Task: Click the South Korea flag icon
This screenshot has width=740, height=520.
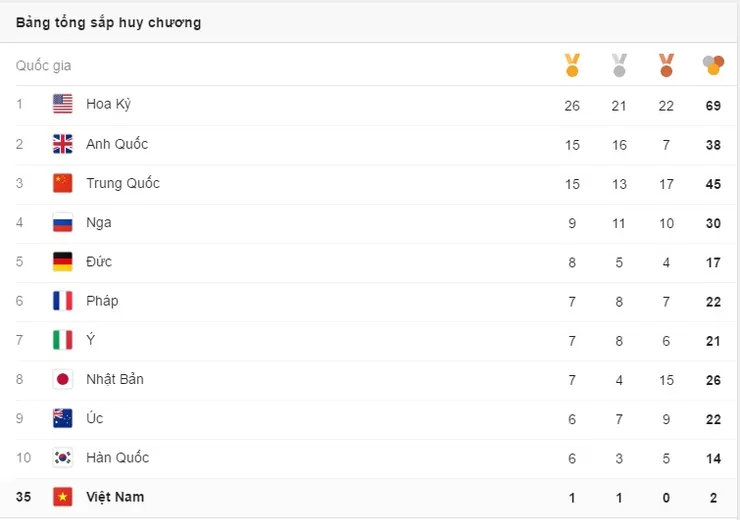Action: (63, 457)
